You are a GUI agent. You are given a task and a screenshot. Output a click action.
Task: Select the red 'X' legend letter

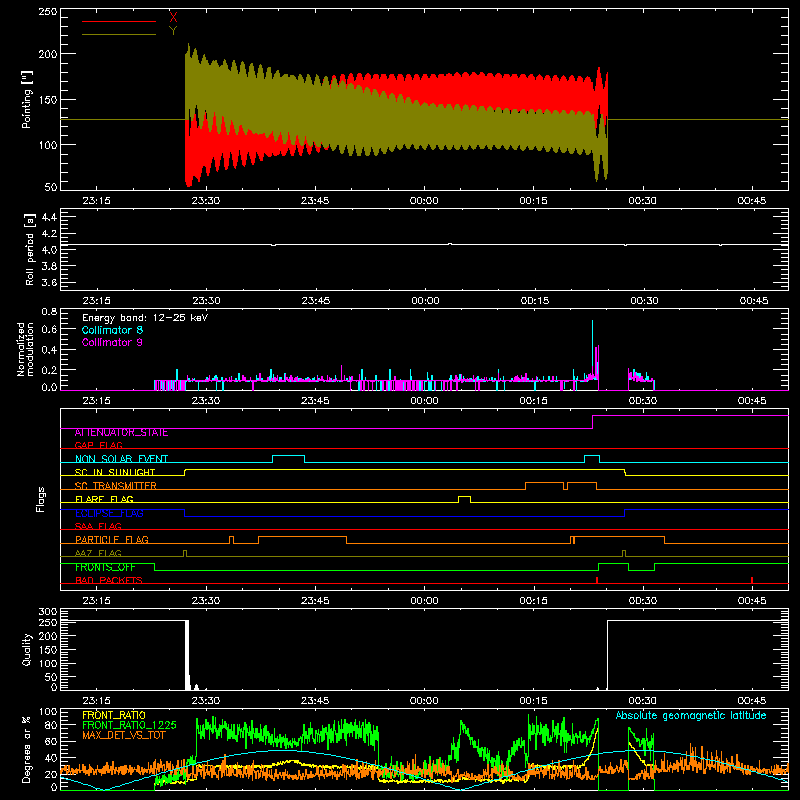(x=173, y=17)
